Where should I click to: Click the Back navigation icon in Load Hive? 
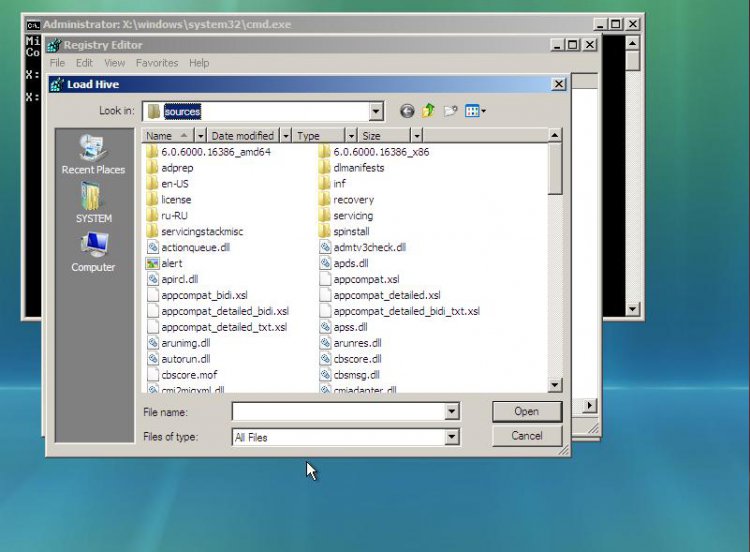pyautogui.click(x=407, y=111)
